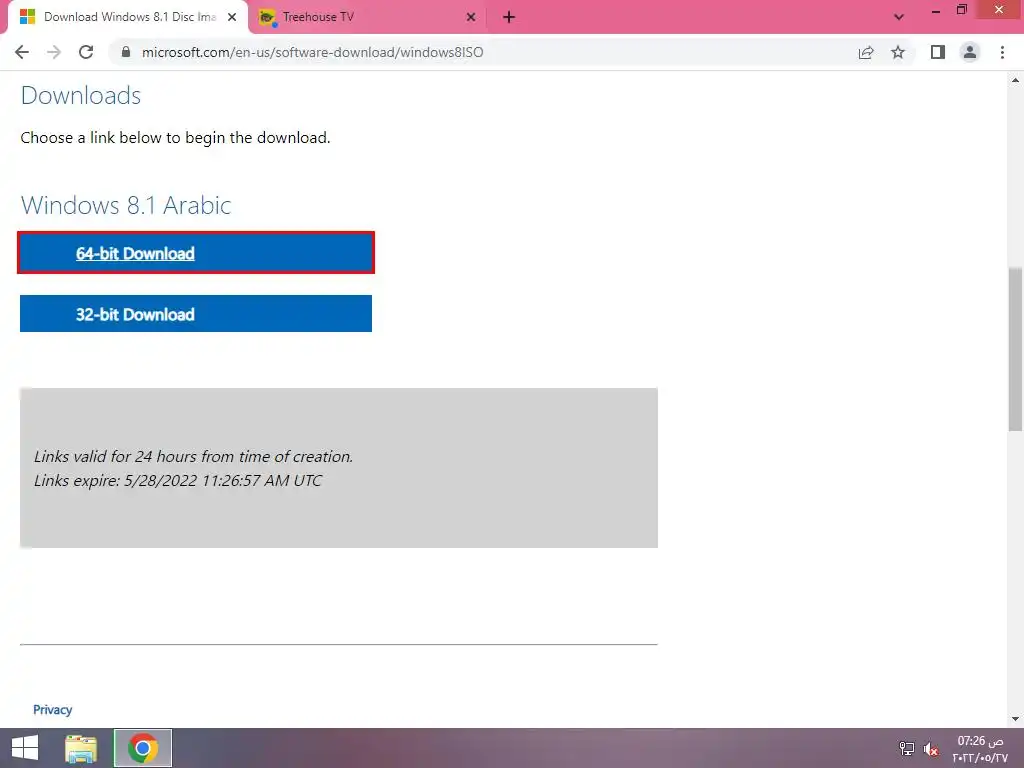Viewport: 1024px width, 768px height.
Task: Open File Explorer from the taskbar
Action: pos(81,748)
